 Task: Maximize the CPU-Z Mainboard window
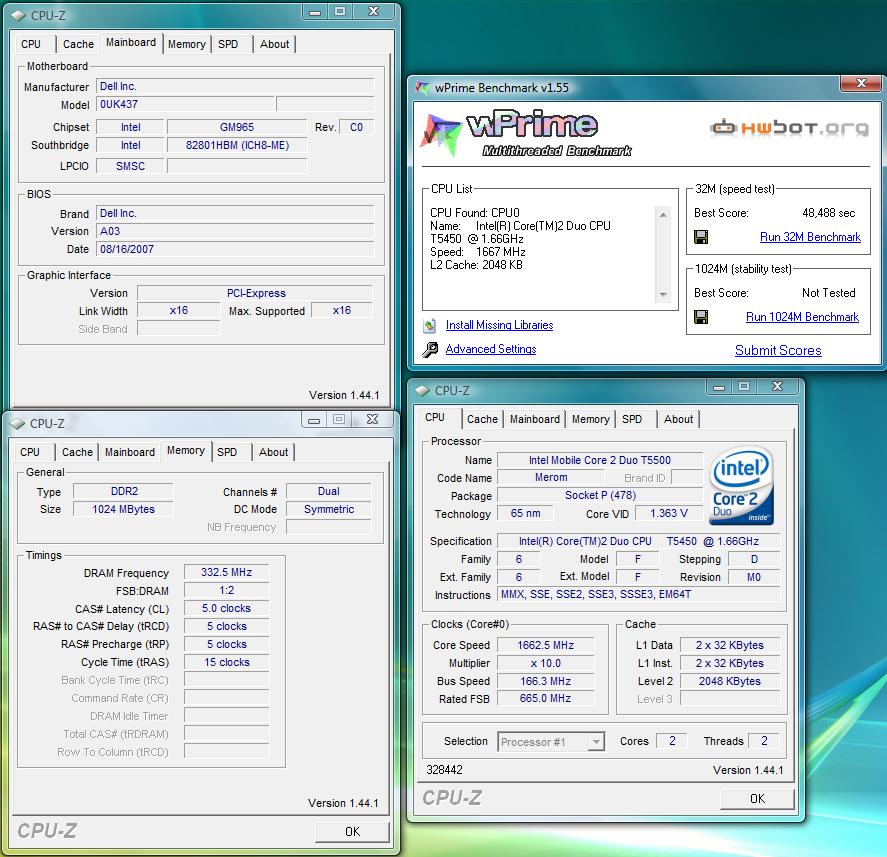[x=339, y=11]
